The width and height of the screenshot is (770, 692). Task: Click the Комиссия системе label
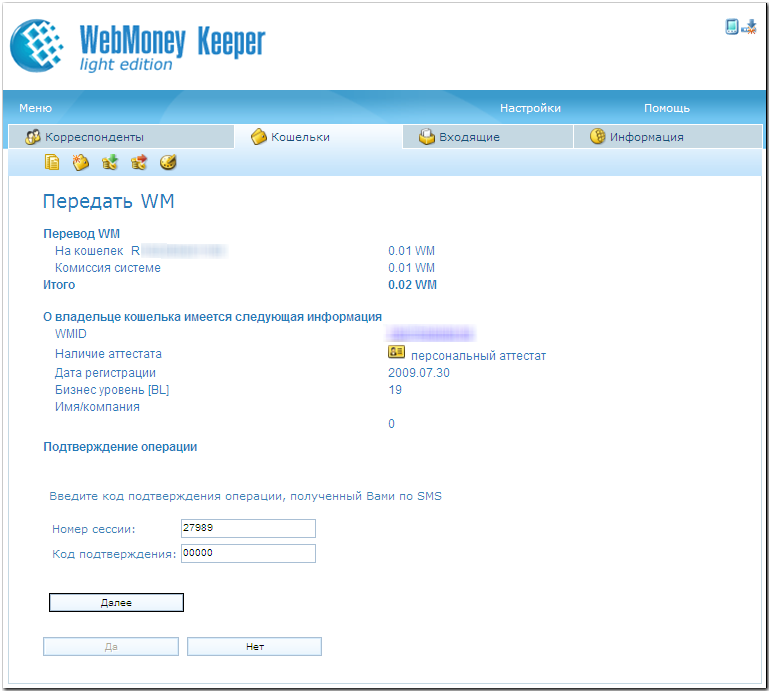108,268
